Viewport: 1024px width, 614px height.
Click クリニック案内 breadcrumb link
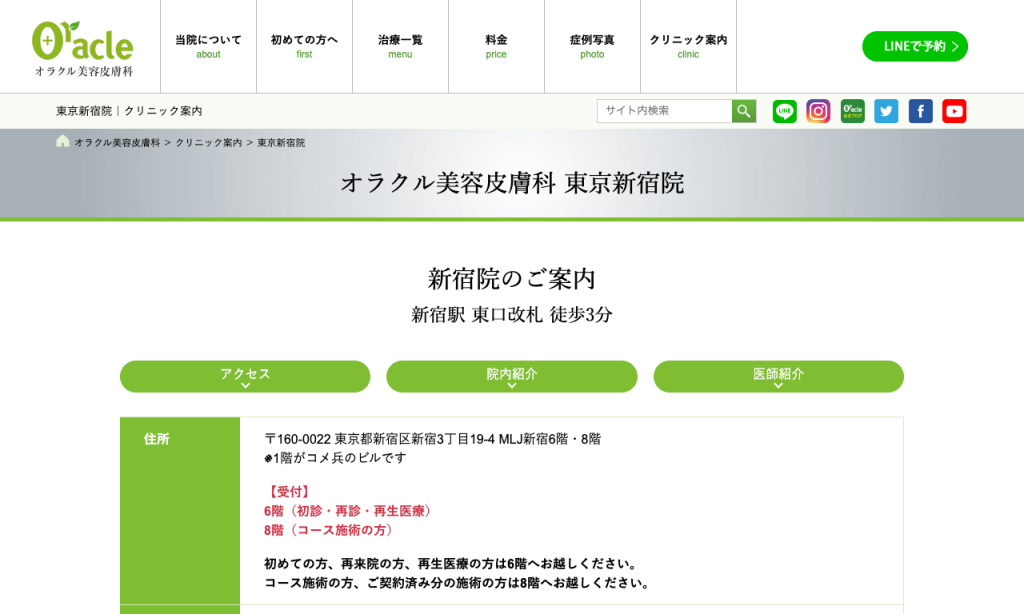(208, 142)
